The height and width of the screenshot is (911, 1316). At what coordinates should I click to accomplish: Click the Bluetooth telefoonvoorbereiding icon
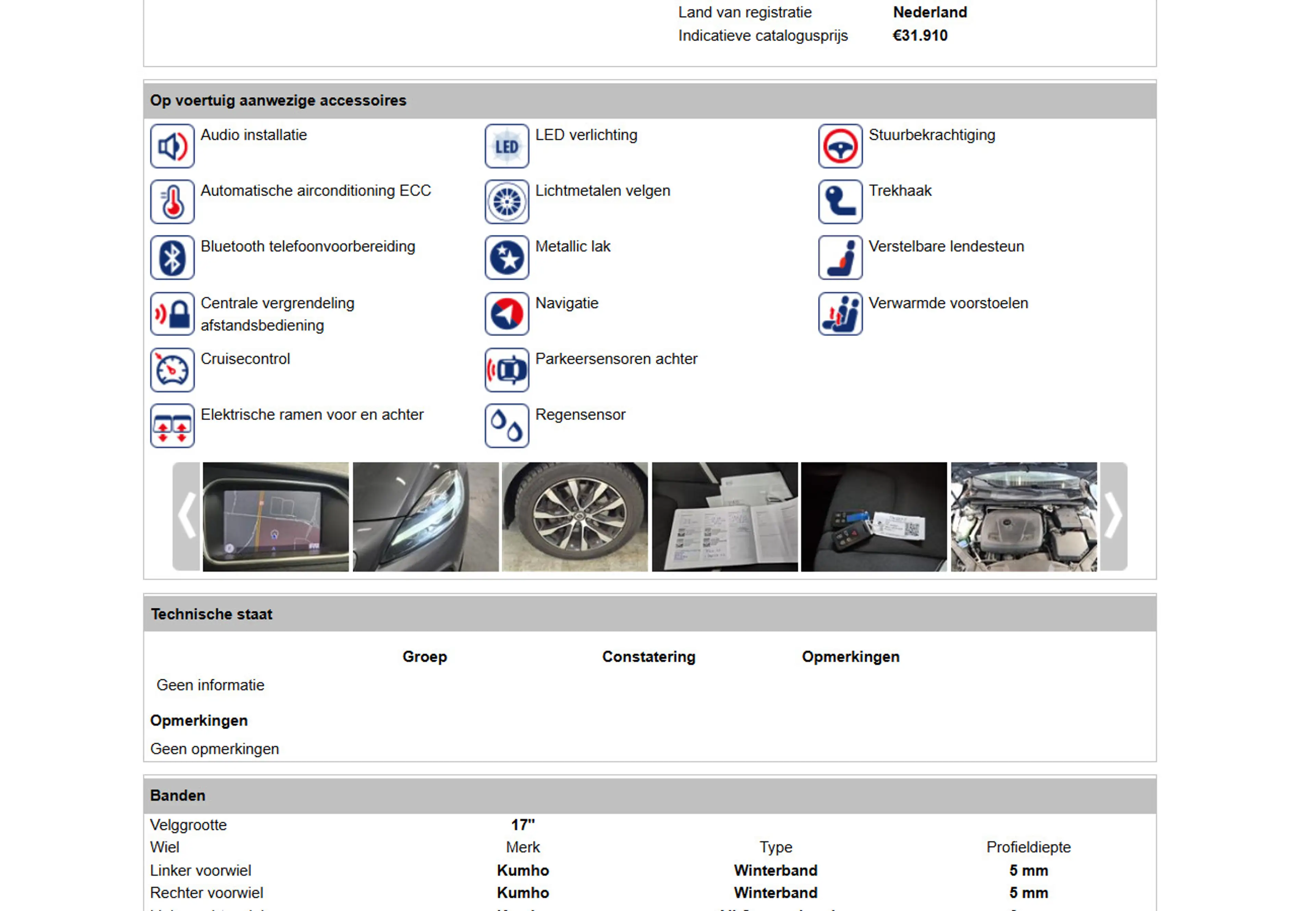click(172, 258)
